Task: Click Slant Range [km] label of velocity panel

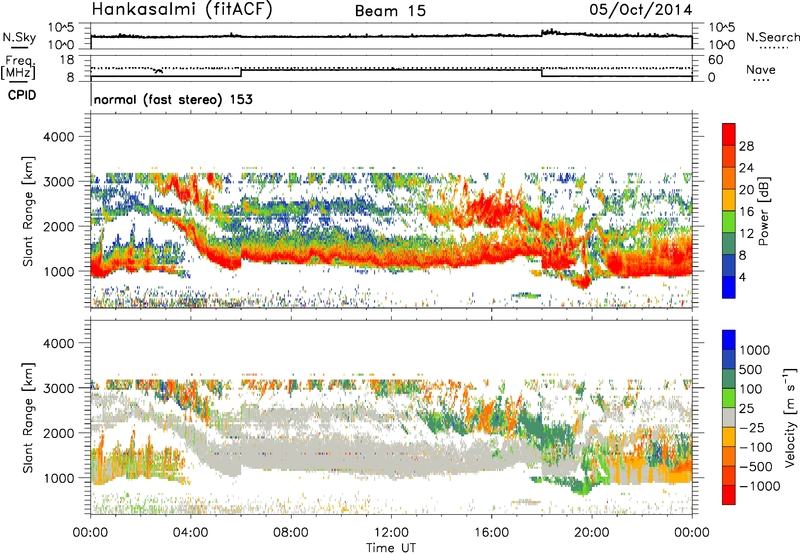Action: click(x=28, y=417)
